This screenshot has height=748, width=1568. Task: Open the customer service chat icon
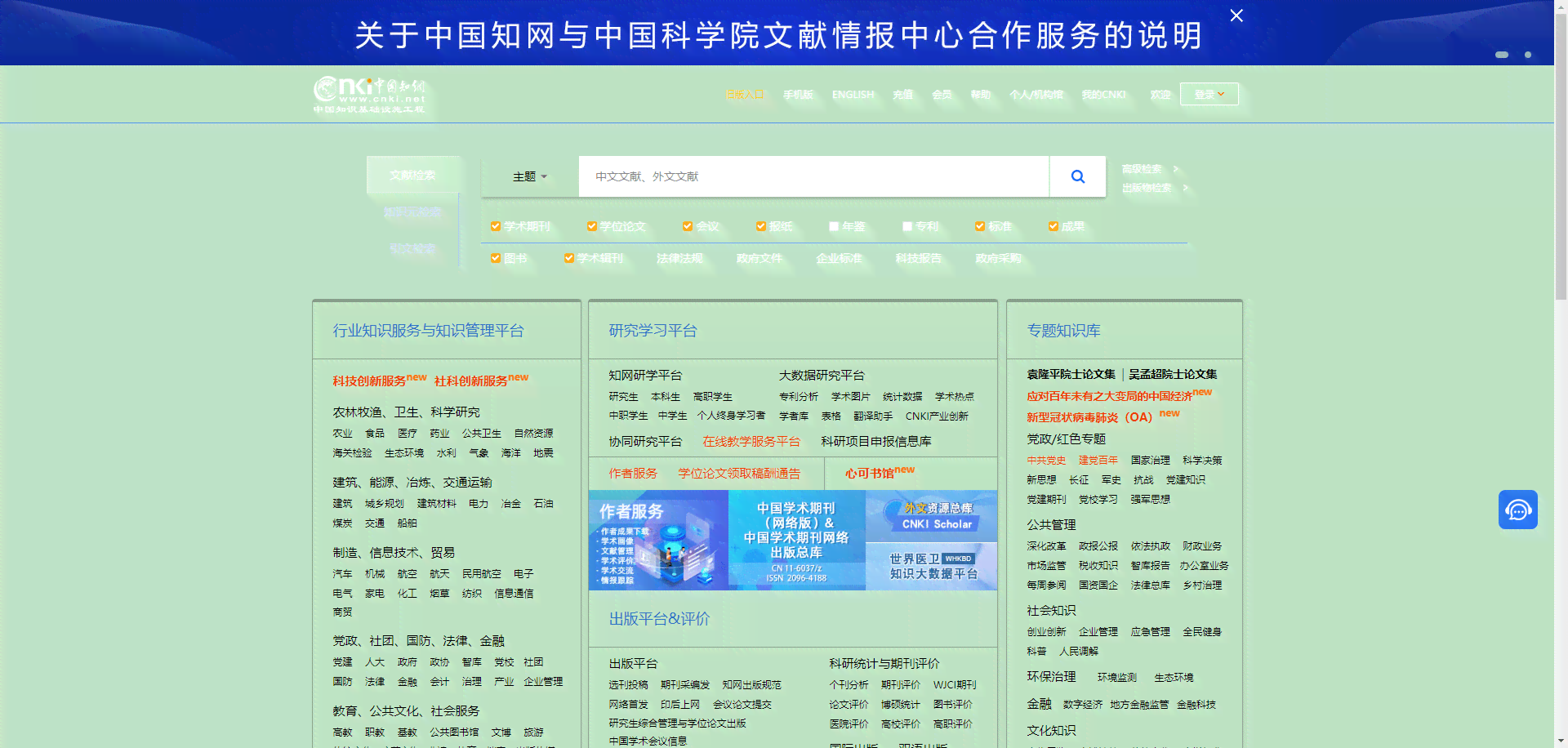click(x=1517, y=510)
